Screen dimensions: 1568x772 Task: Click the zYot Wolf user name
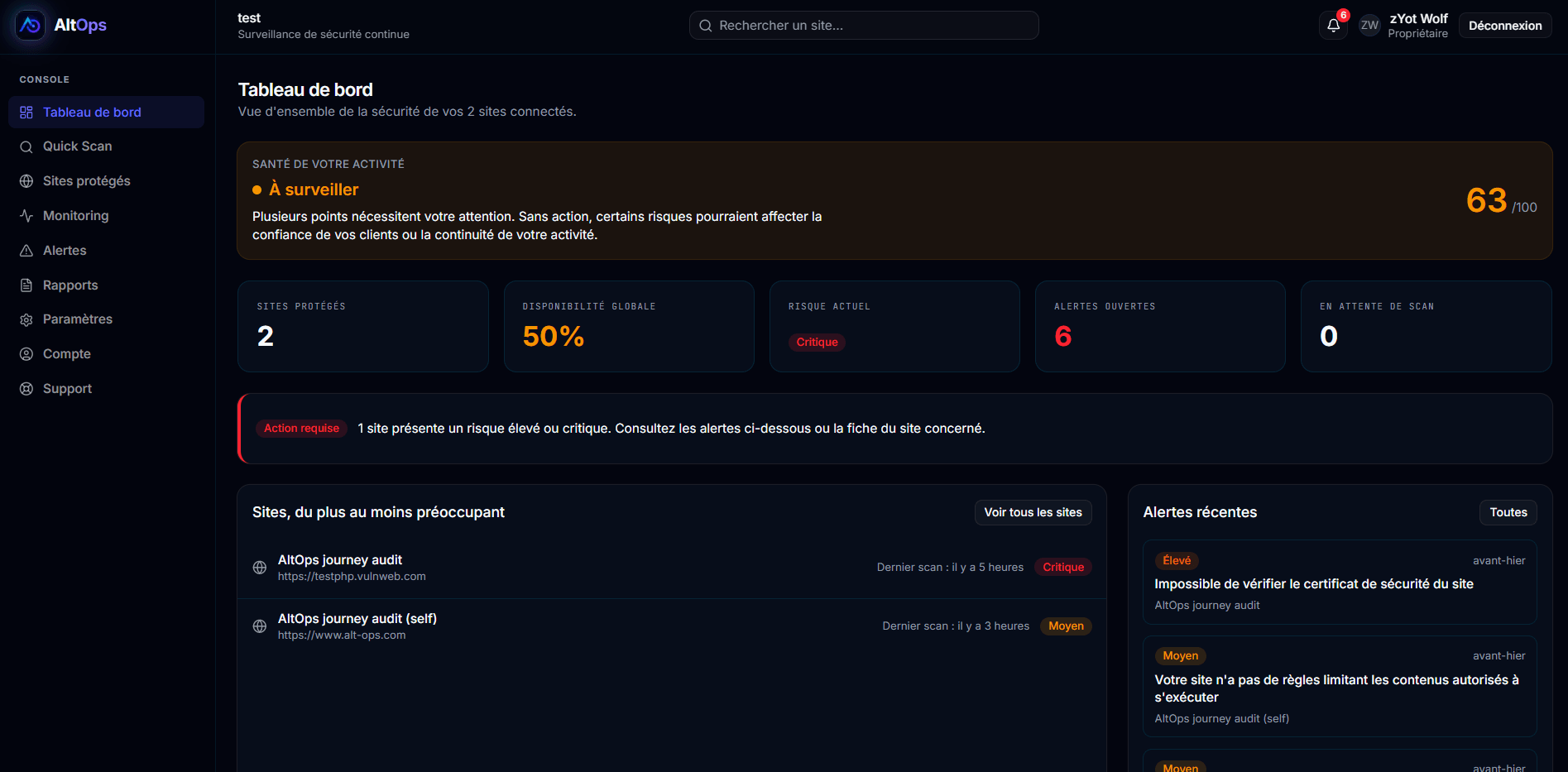click(1418, 18)
